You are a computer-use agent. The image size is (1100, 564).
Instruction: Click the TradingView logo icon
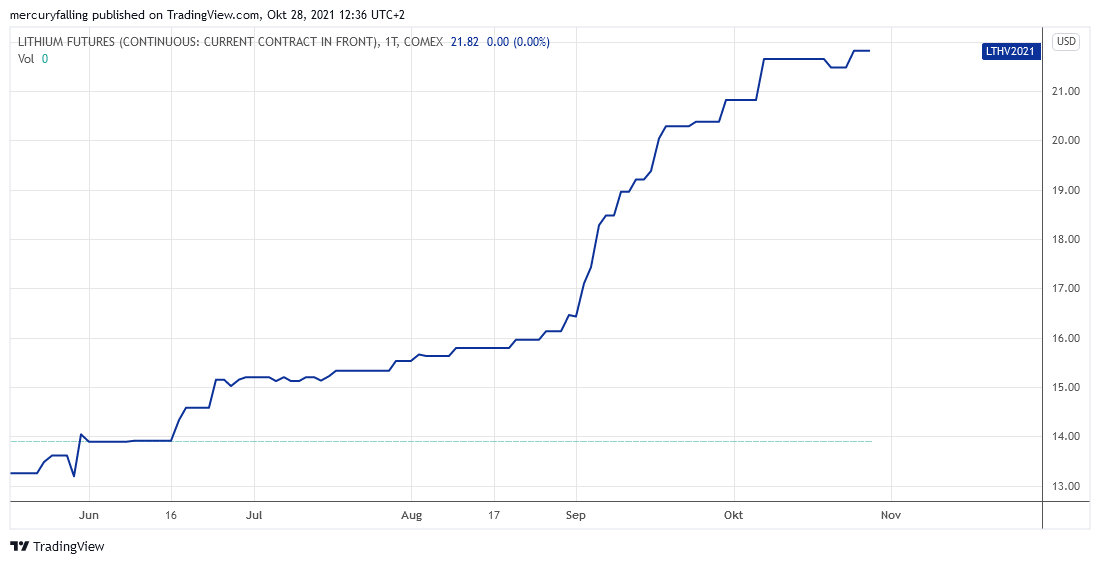19,546
